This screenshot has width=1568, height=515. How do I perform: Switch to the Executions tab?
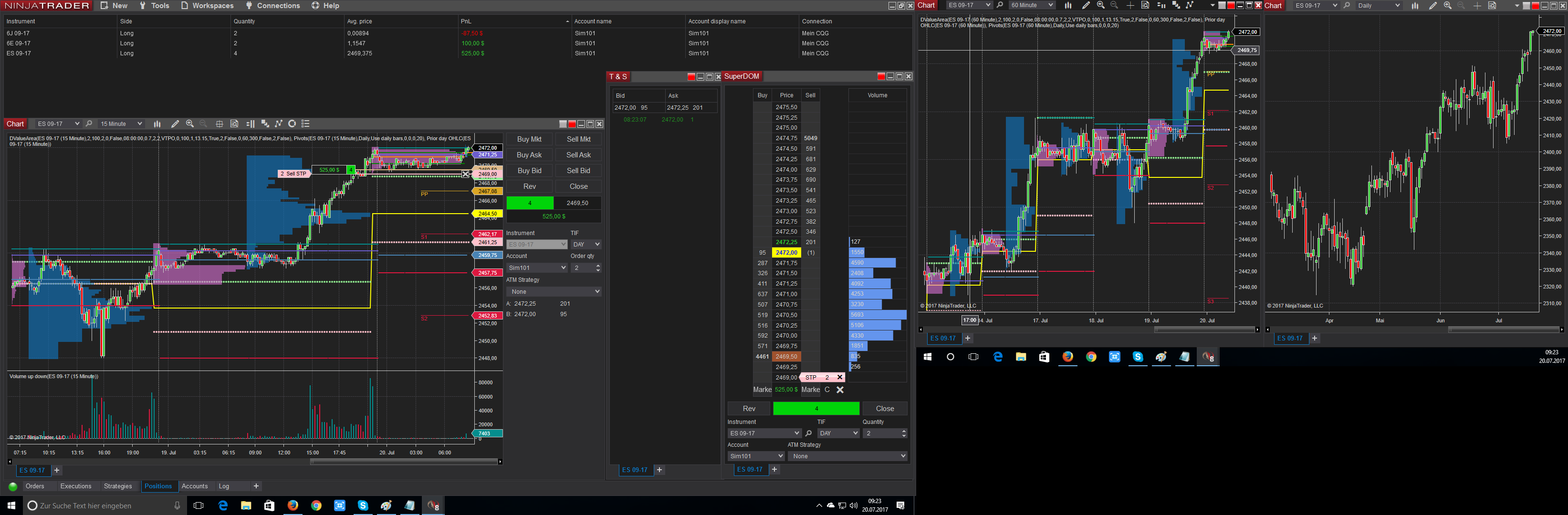pos(76,486)
